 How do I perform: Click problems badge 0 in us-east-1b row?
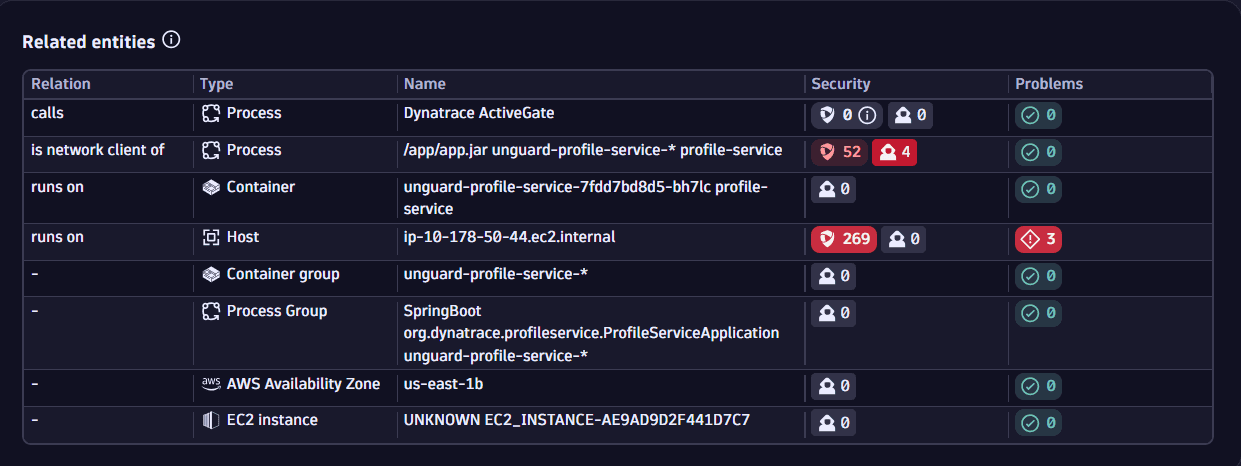click(x=1038, y=386)
